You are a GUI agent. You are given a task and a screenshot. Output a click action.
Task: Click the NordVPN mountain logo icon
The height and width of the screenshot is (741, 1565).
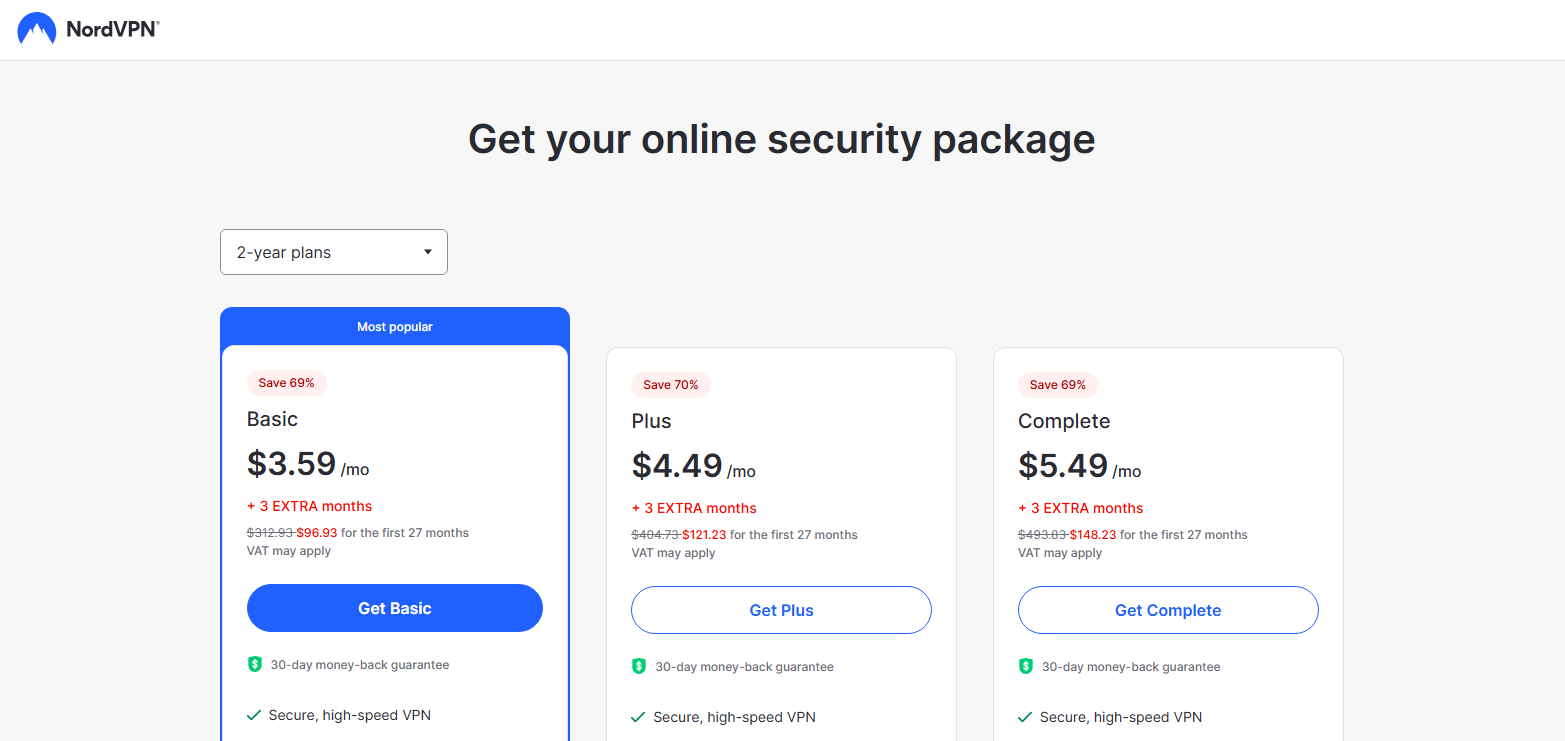click(37, 29)
